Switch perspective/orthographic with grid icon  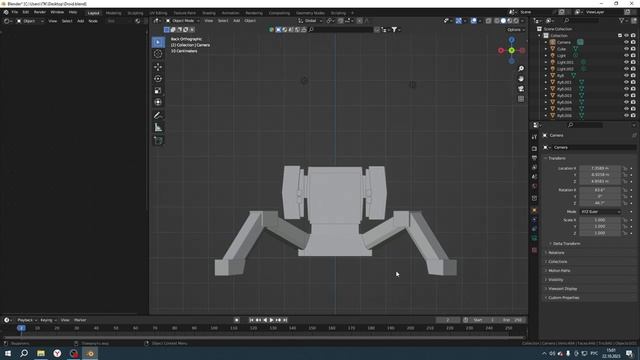click(x=521, y=99)
